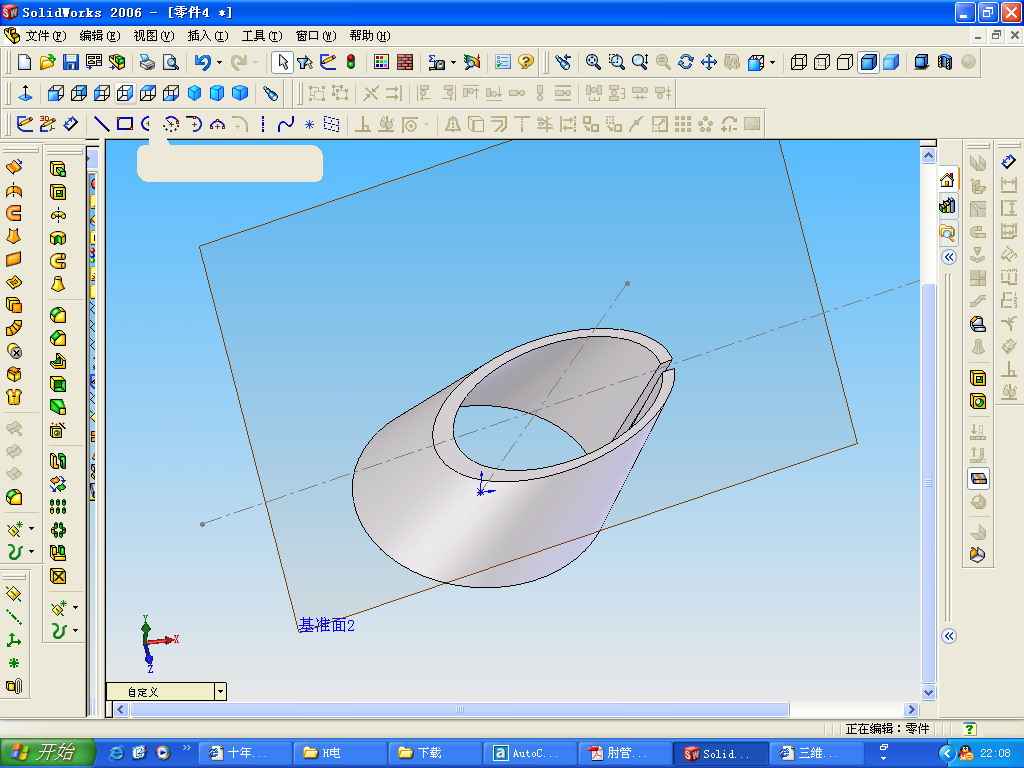
Task: Select the Isometric solid cube view
Action: pos(194,93)
